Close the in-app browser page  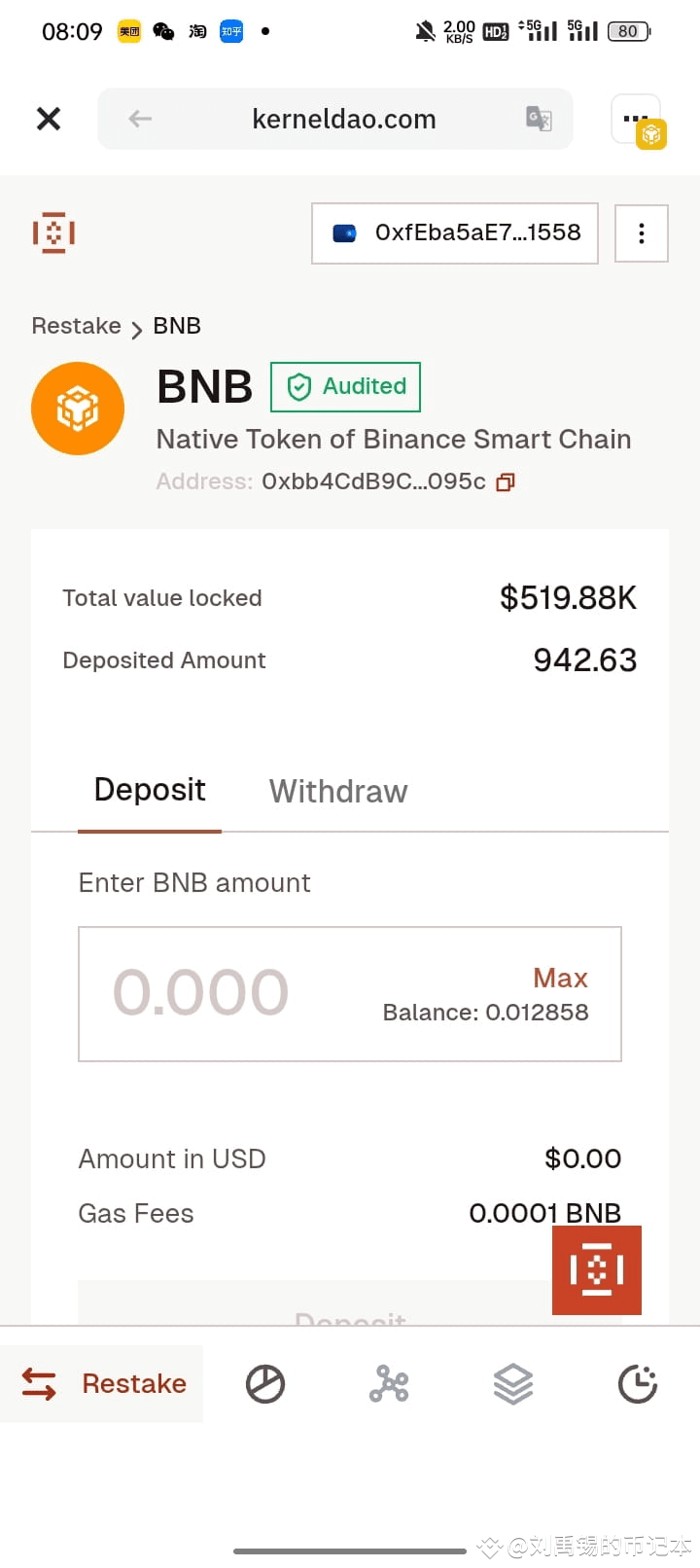[49, 119]
